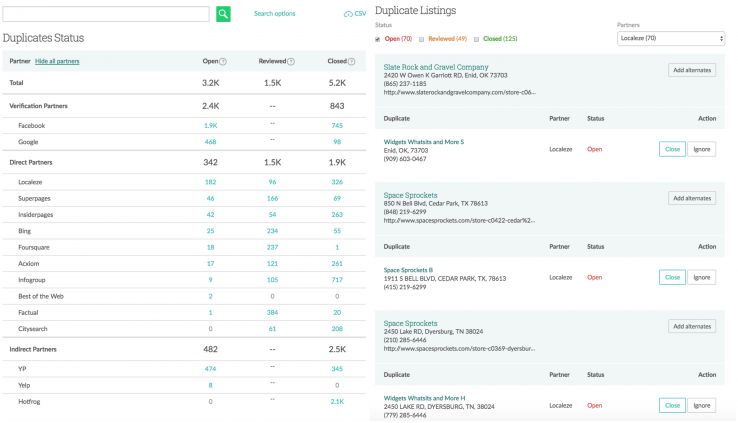
Task: Click Localeze open count 182
Action: [x=210, y=182]
